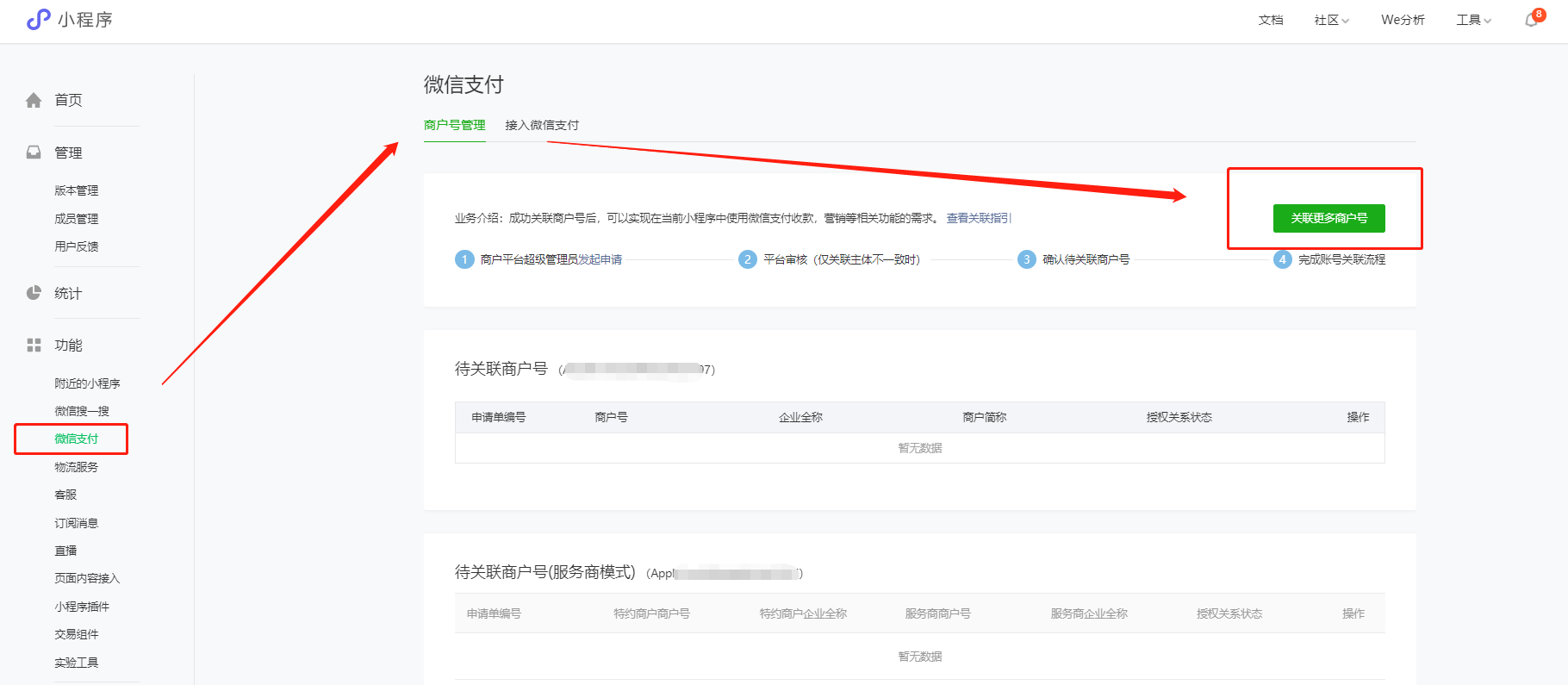Click the grid icon beside 功能
This screenshot has width=1568, height=685.
coord(34,346)
